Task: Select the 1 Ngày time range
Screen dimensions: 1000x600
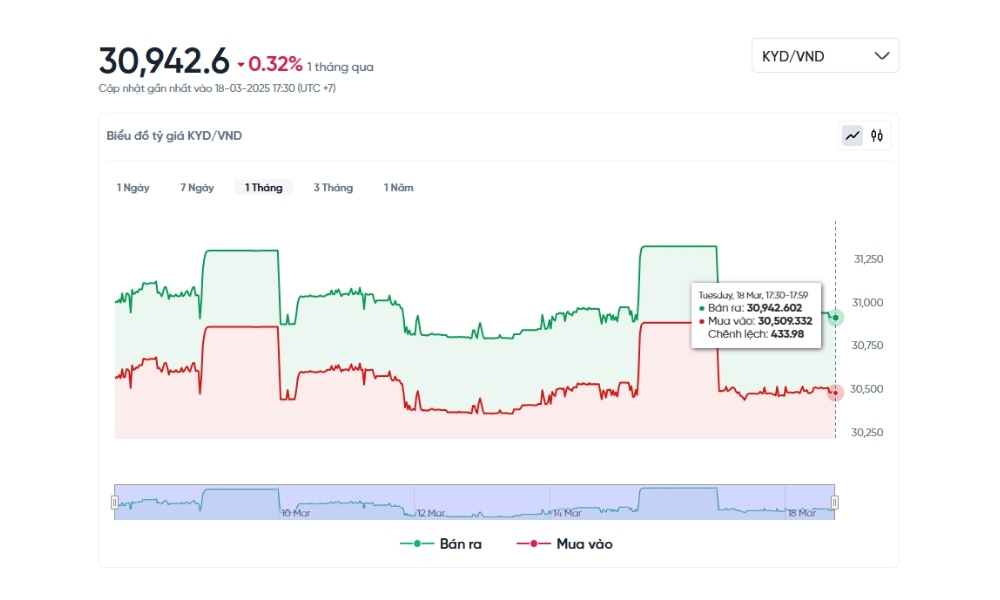Action: tap(133, 188)
